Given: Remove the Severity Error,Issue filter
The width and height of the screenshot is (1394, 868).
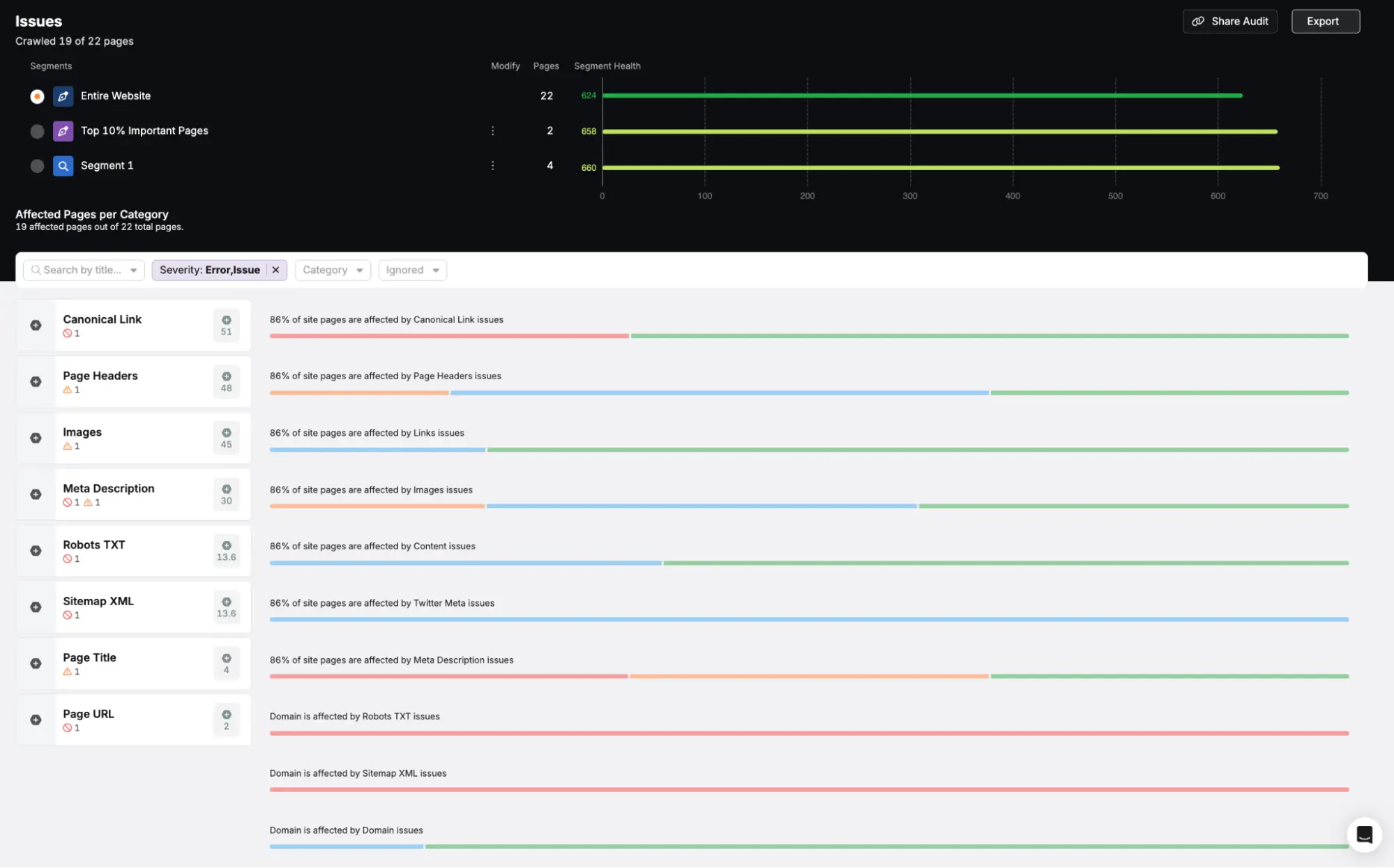Looking at the screenshot, I should 275,270.
